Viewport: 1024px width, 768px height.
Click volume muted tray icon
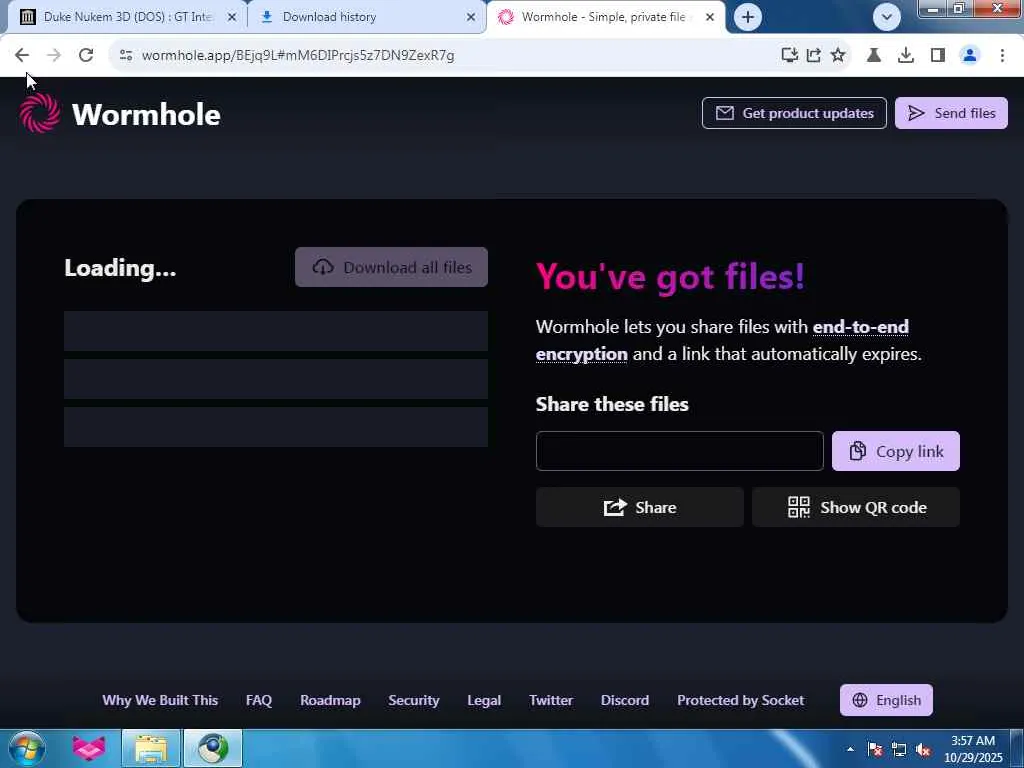pos(923,749)
